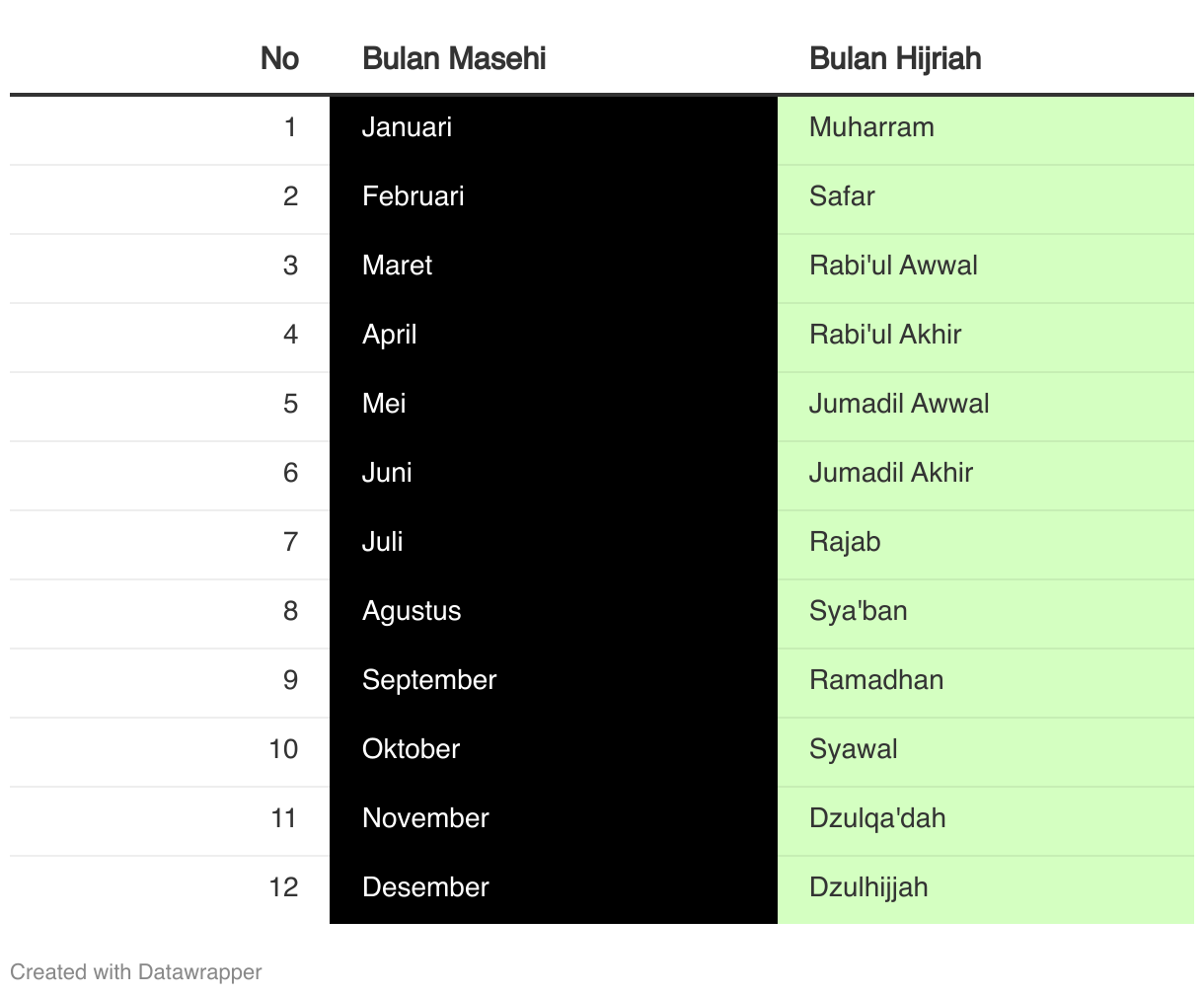Click the April month cell
Image resolution: width=1204 pixels, height=995 pixels.
coord(390,335)
